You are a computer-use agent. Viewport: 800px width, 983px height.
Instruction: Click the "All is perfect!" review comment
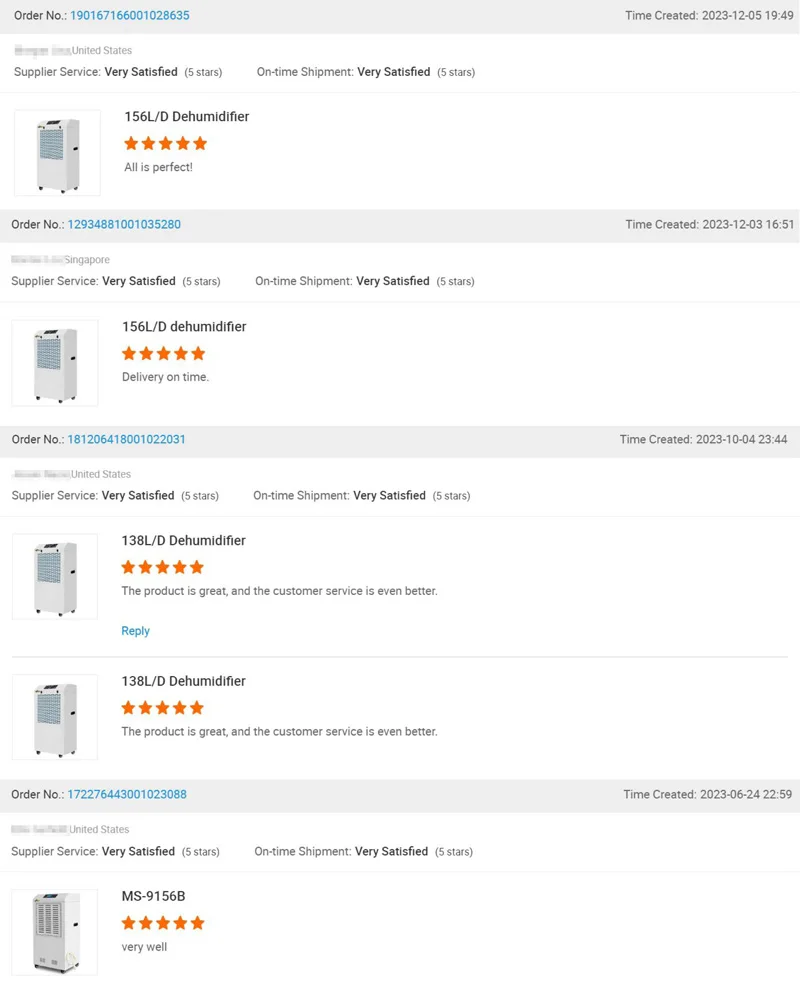click(x=158, y=167)
